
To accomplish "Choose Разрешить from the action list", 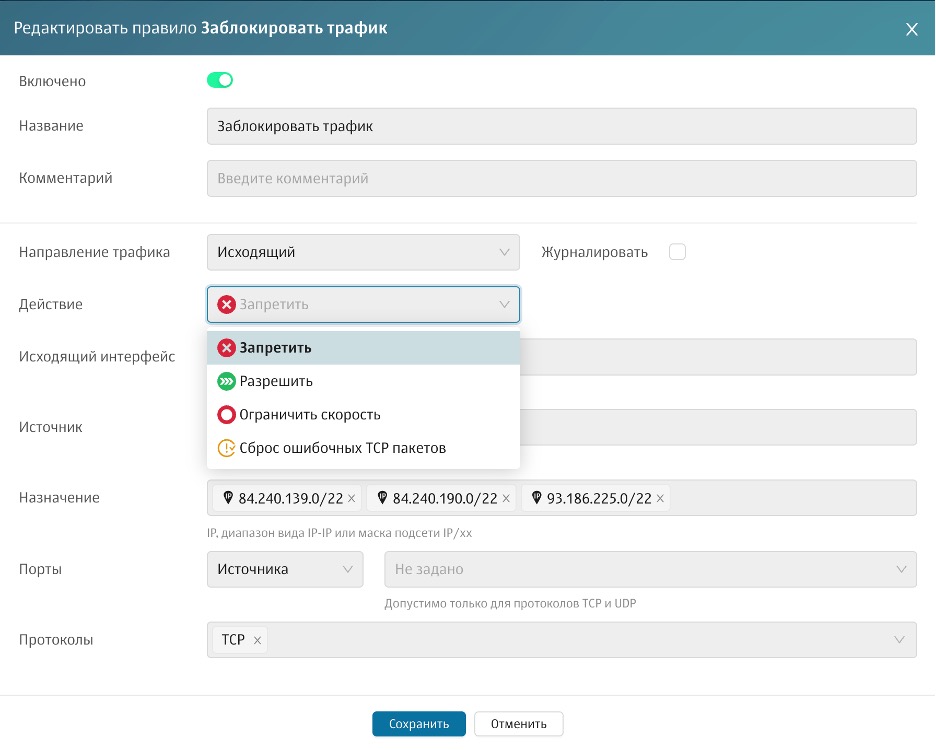I will pyautogui.click(x=276, y=381).
